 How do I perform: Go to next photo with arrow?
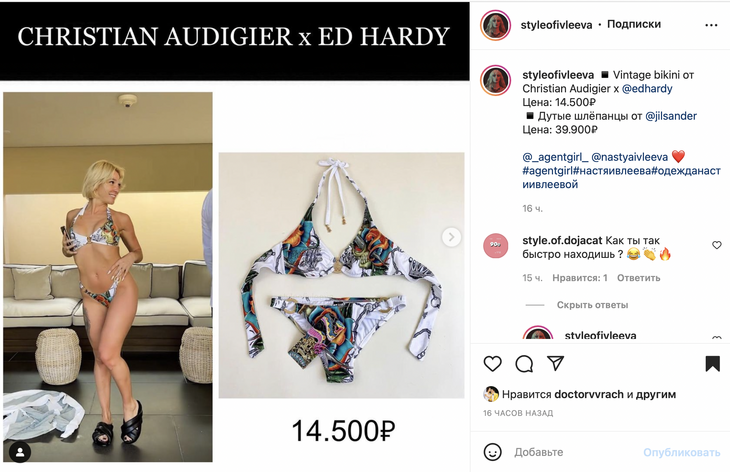pos(451,237)
